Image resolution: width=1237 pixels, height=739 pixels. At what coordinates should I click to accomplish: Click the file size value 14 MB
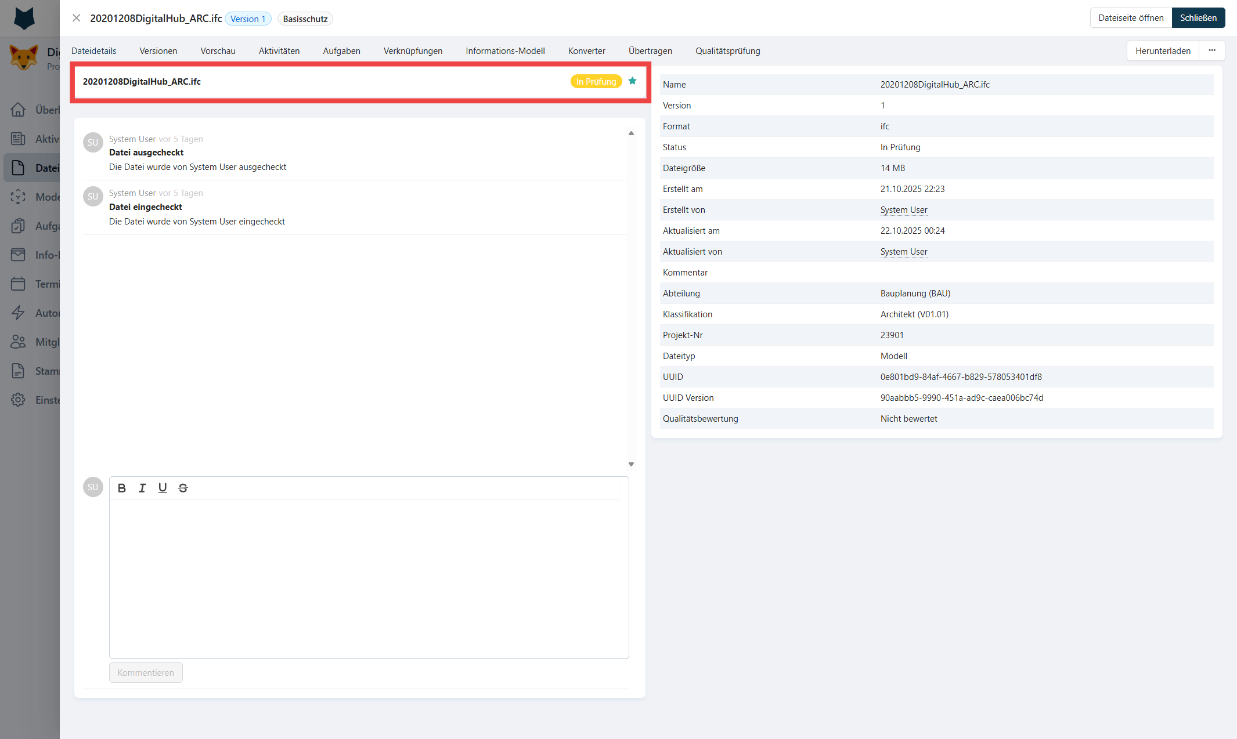[x=892, y=168]
